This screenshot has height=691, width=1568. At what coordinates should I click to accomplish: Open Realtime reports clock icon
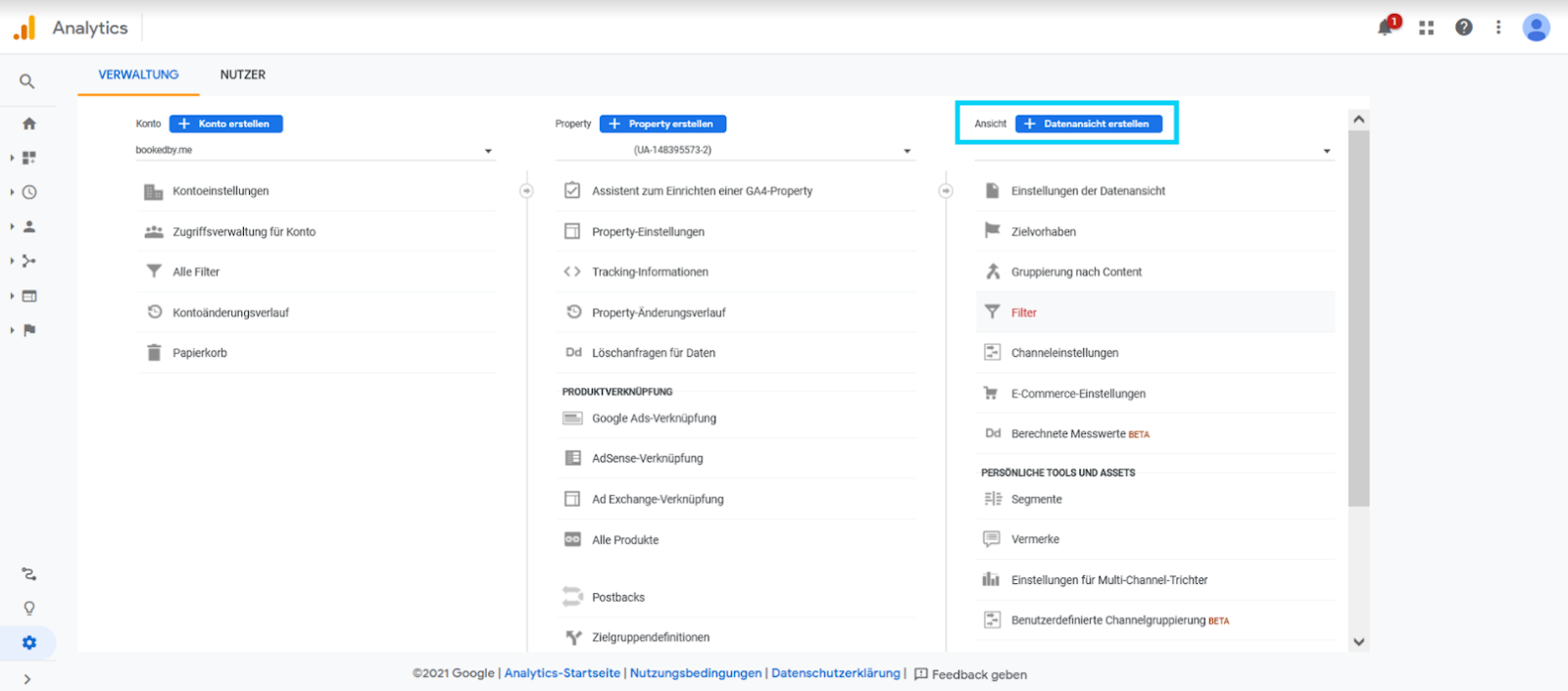(29, 192)
